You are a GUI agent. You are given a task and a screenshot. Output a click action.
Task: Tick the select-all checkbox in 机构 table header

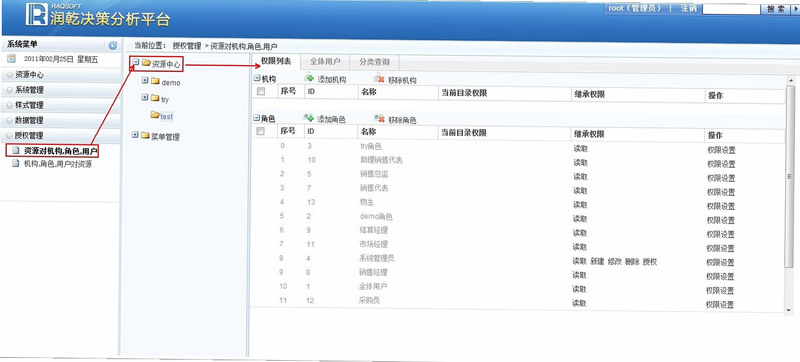[x=261, y=91]
